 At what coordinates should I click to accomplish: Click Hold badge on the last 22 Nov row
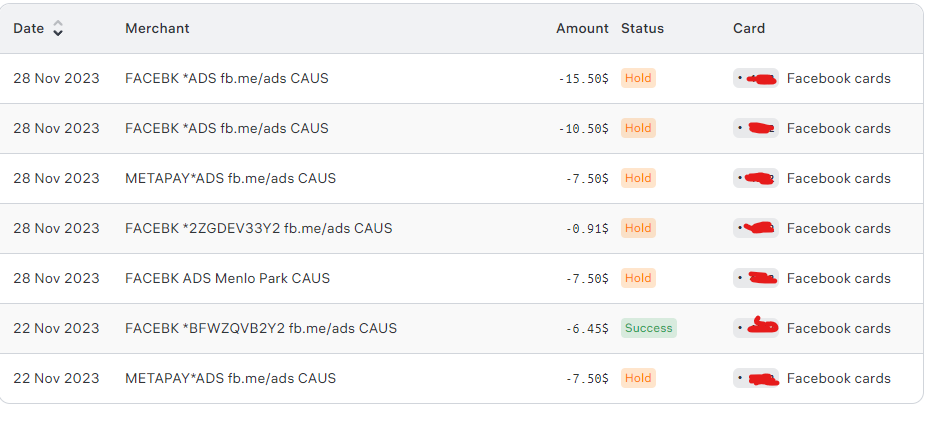click(638, 378)
